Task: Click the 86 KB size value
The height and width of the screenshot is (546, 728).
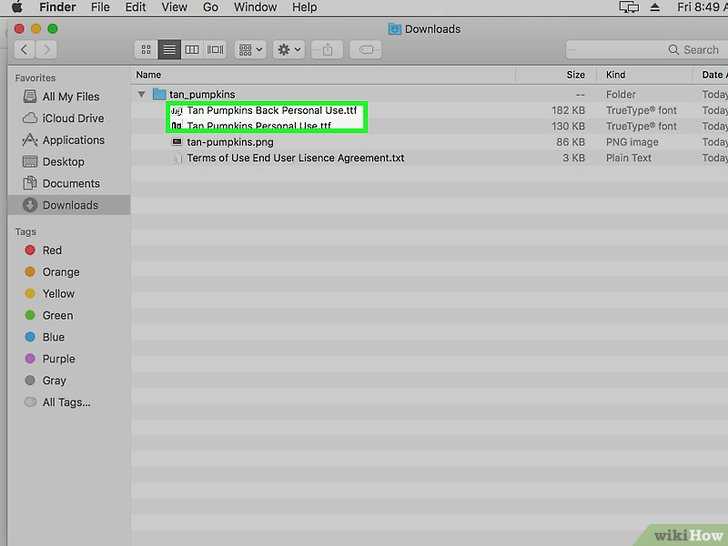Action: point(571,142)
